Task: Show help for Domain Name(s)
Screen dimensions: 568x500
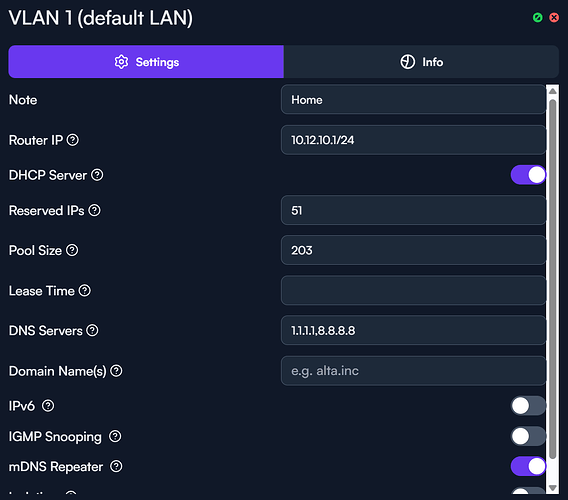Action: (116, 371)
